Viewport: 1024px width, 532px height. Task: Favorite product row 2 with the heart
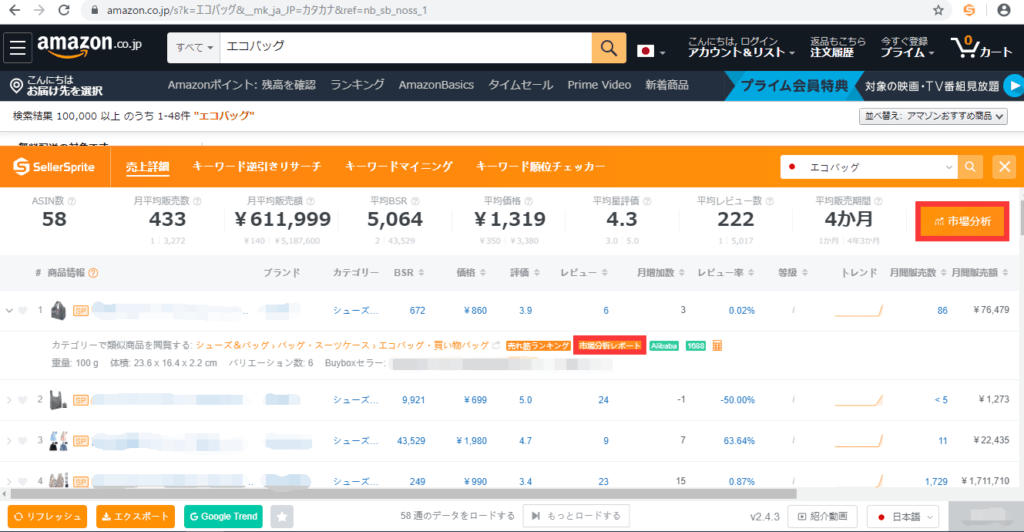[23, 400]
